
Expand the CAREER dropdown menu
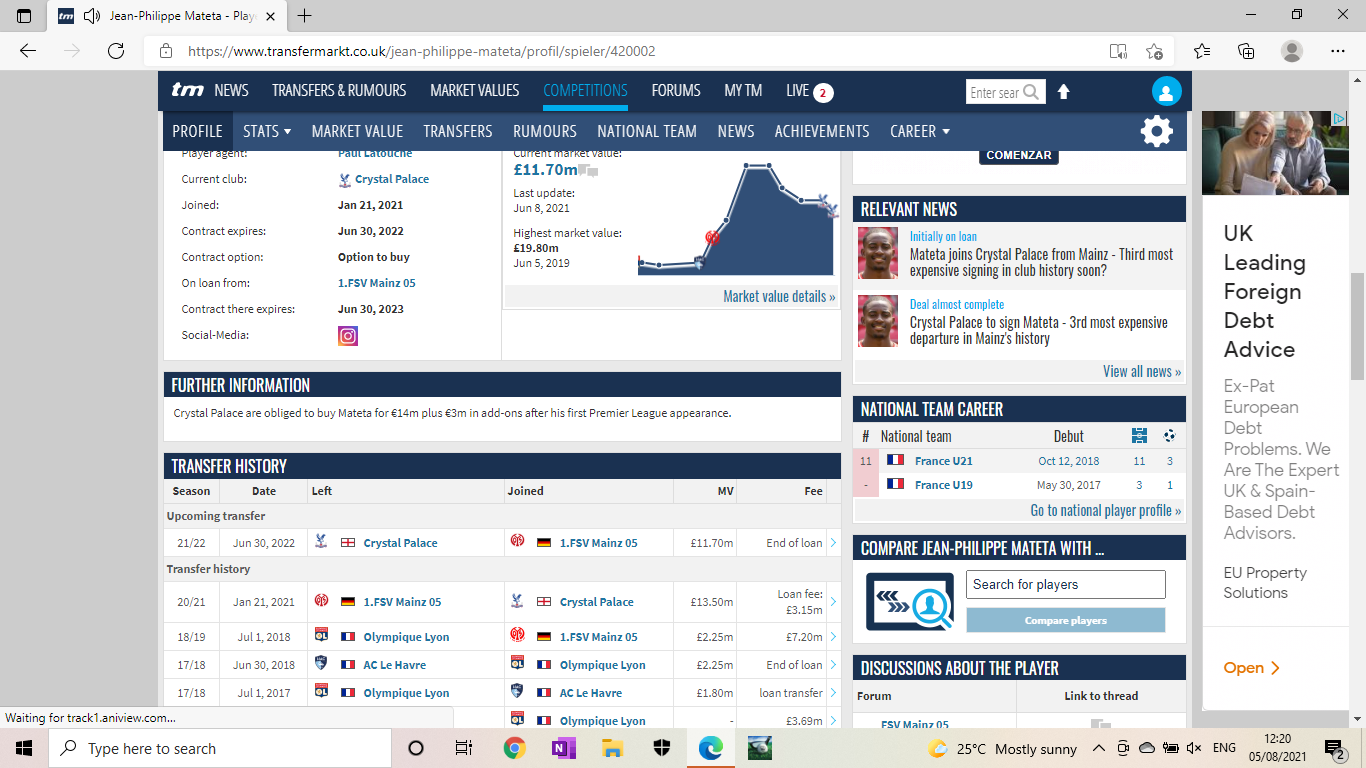[919, 131]
